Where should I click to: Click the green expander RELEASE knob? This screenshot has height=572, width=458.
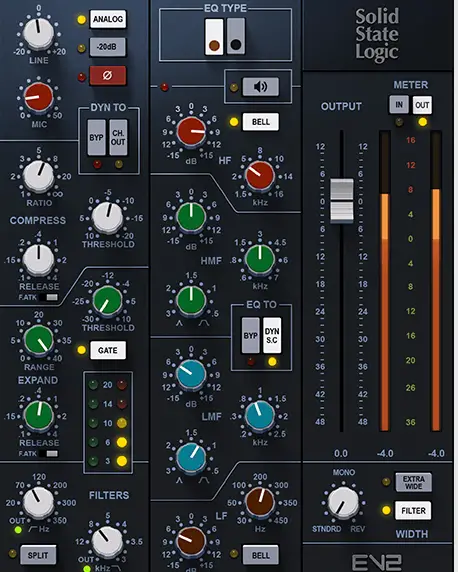[38, 416]
